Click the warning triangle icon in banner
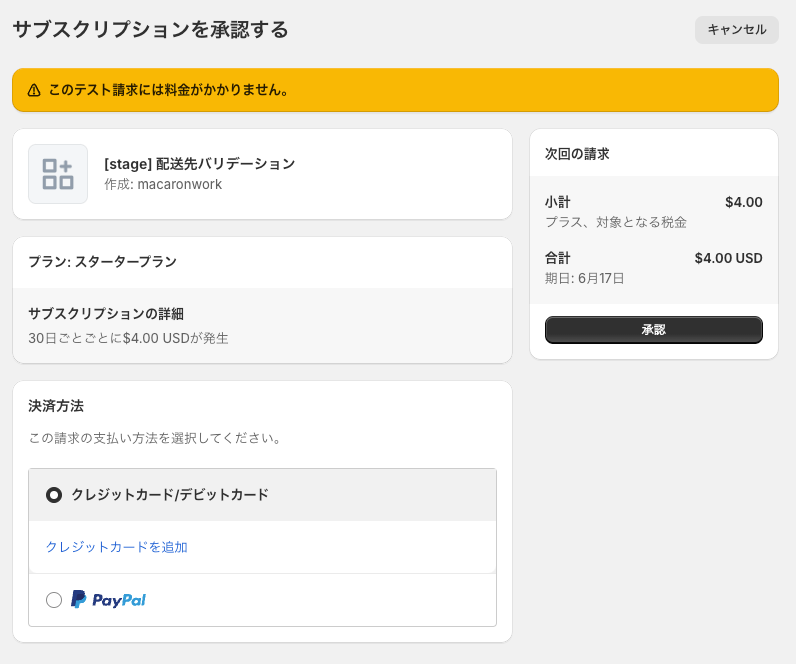796x664 pixels. 34,90
